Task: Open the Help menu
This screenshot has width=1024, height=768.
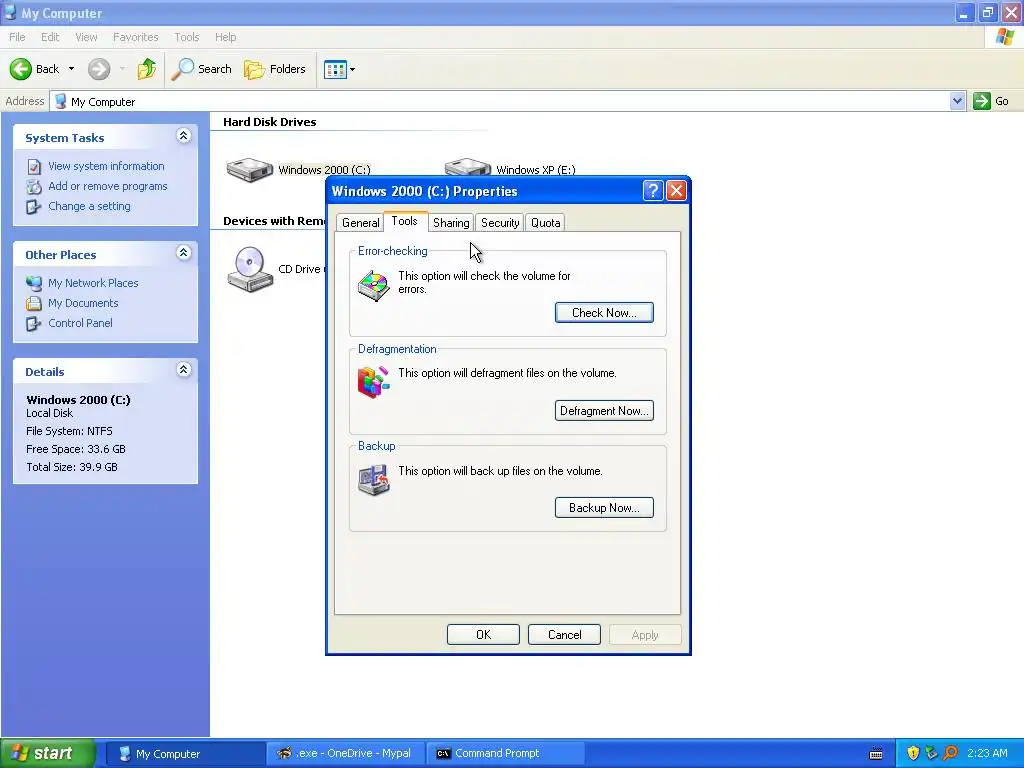Action: [225, 37]
